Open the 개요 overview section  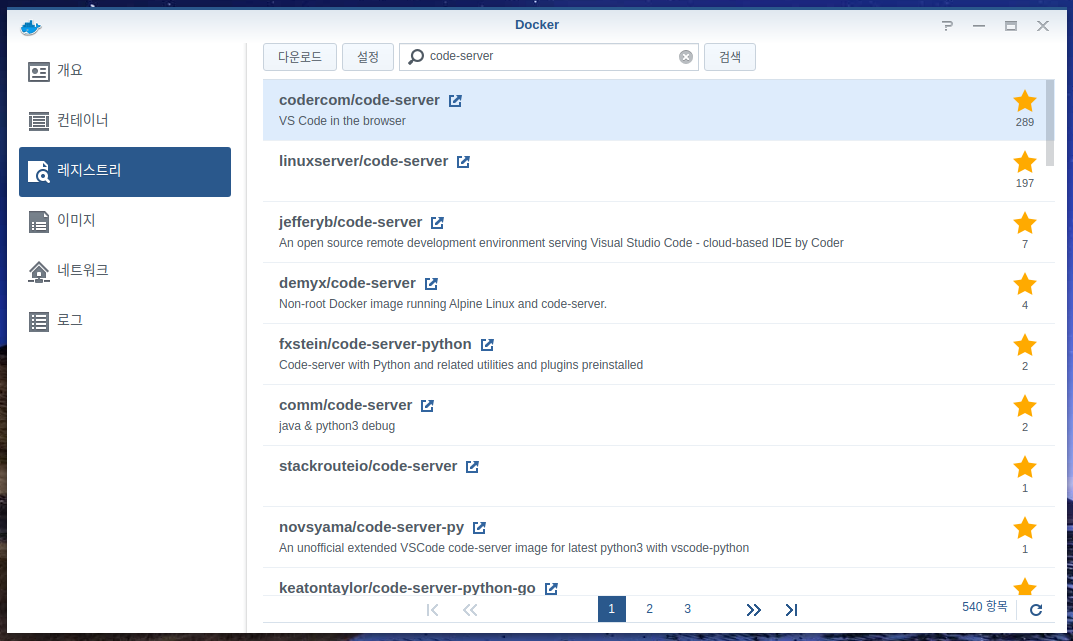point(125,71)
